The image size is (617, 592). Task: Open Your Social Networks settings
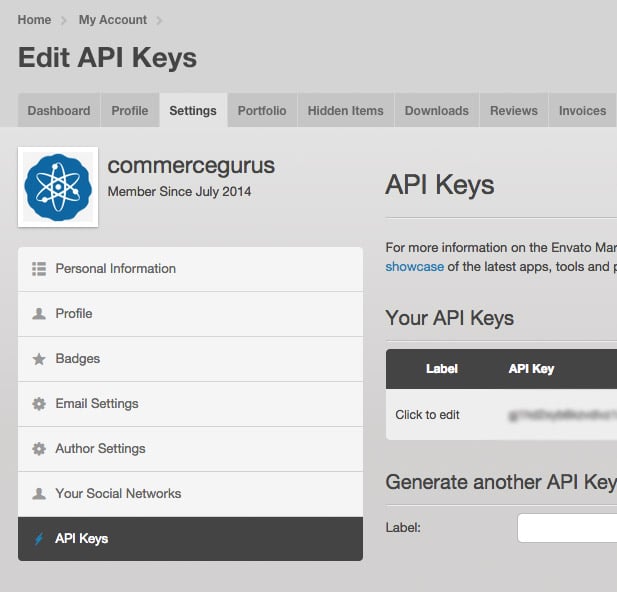190,494
